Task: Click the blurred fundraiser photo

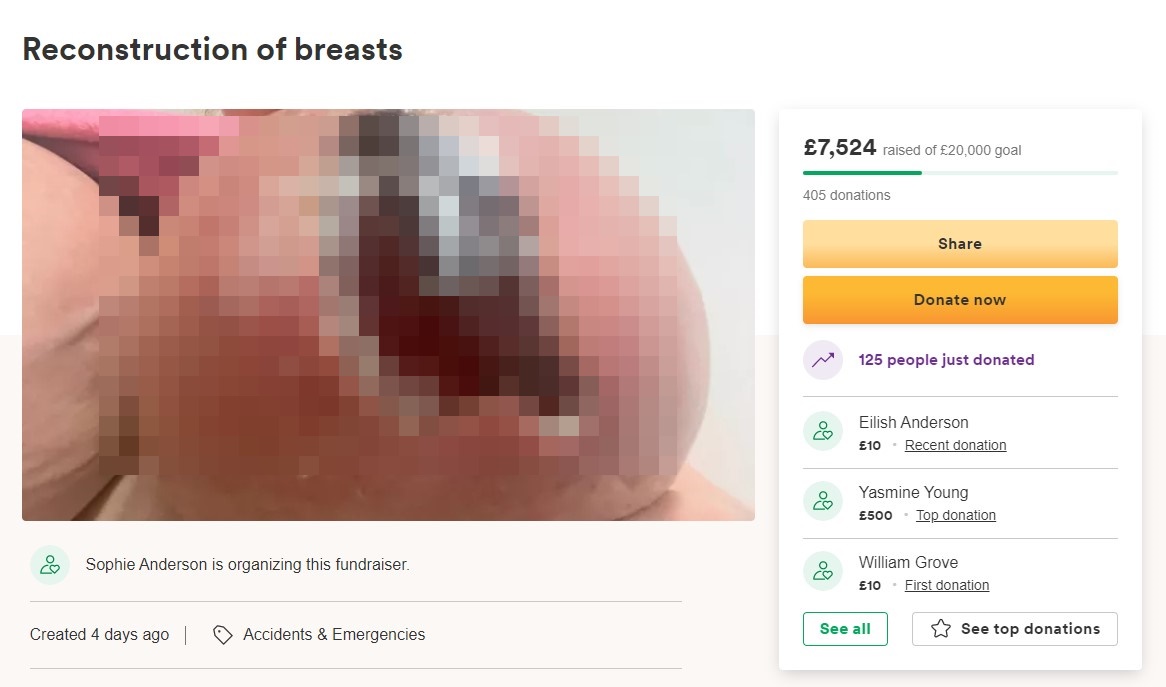Action: (388, 315)
